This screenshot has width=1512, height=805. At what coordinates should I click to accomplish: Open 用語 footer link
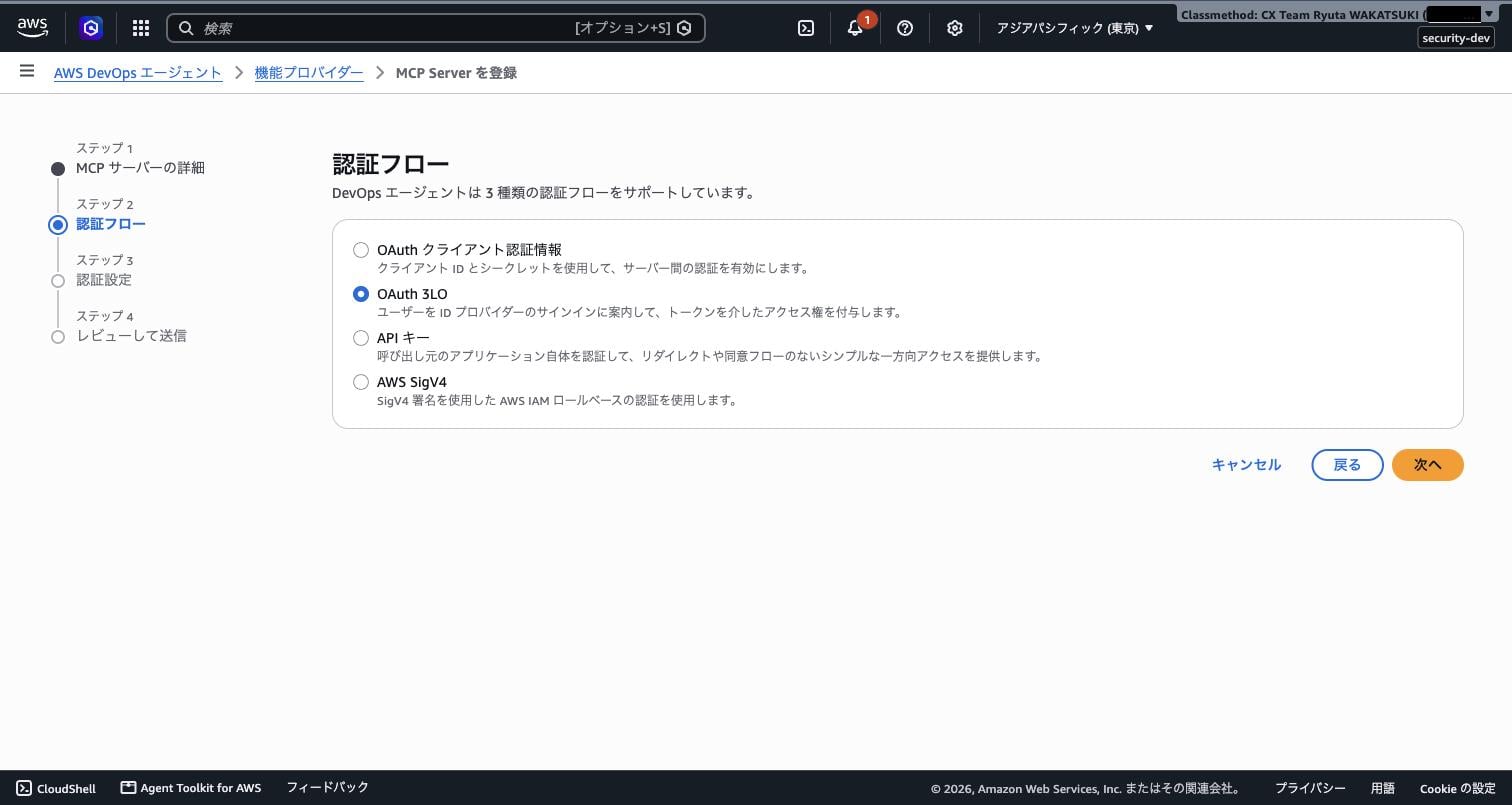tap(1382, 788)
